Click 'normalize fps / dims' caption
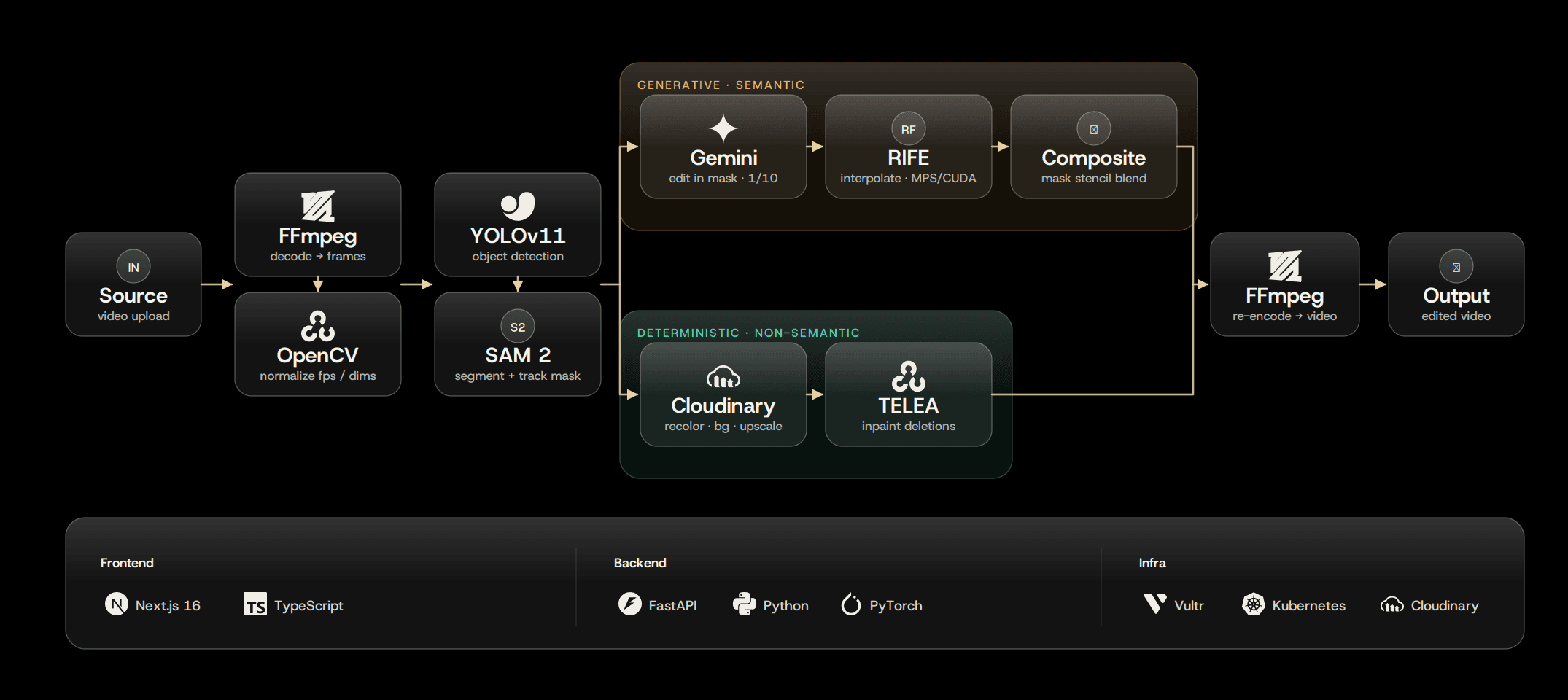This screenshot has height=700, width=1568. click(318, 376)
